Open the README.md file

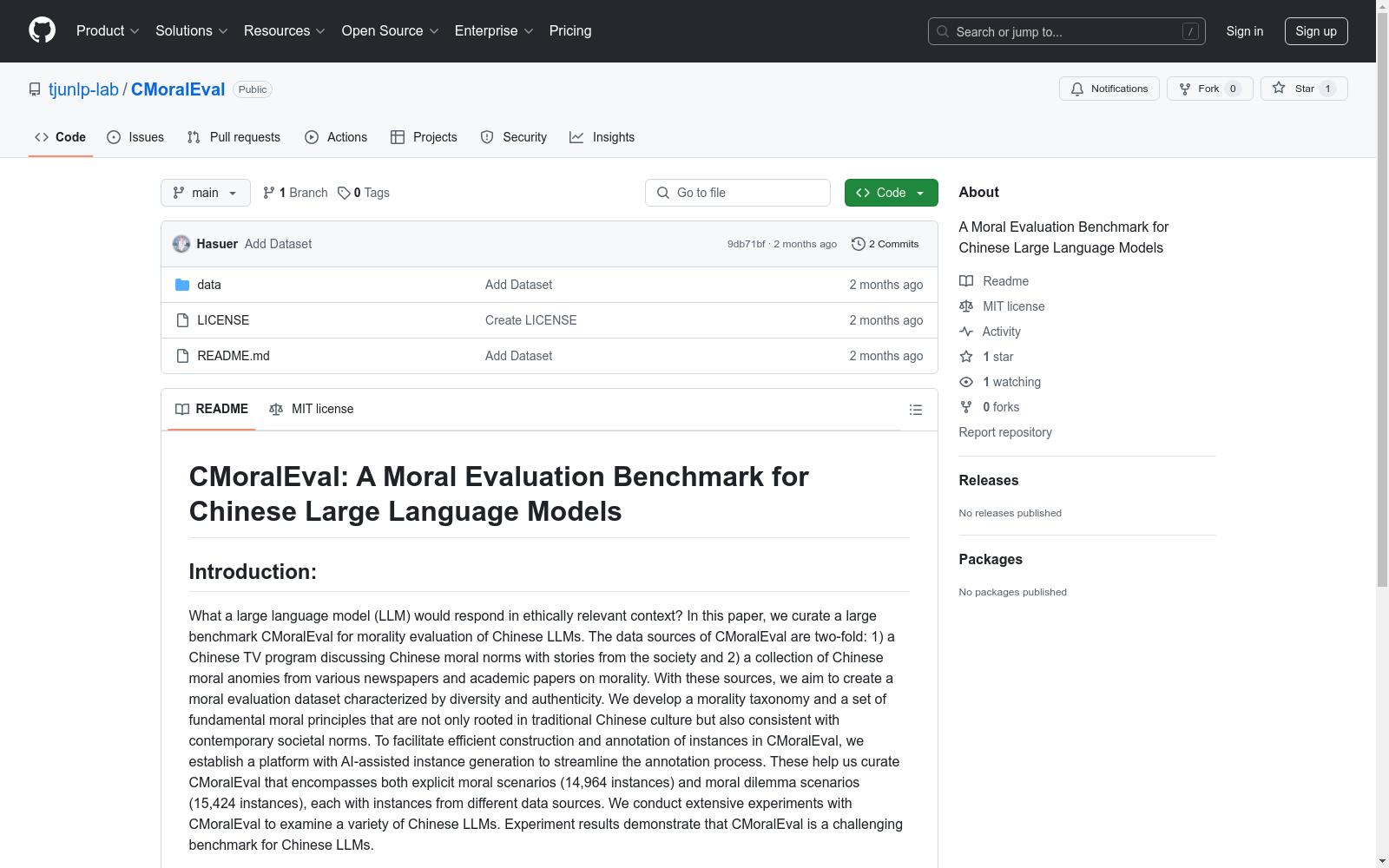[234, 356]
